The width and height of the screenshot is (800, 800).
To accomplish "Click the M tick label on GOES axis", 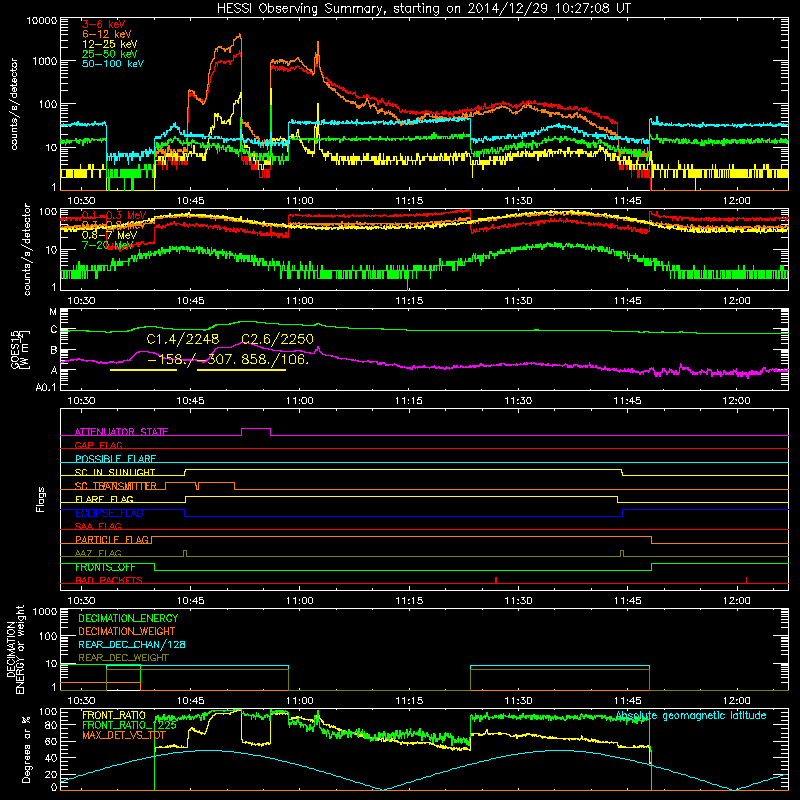I will point(53,312).
